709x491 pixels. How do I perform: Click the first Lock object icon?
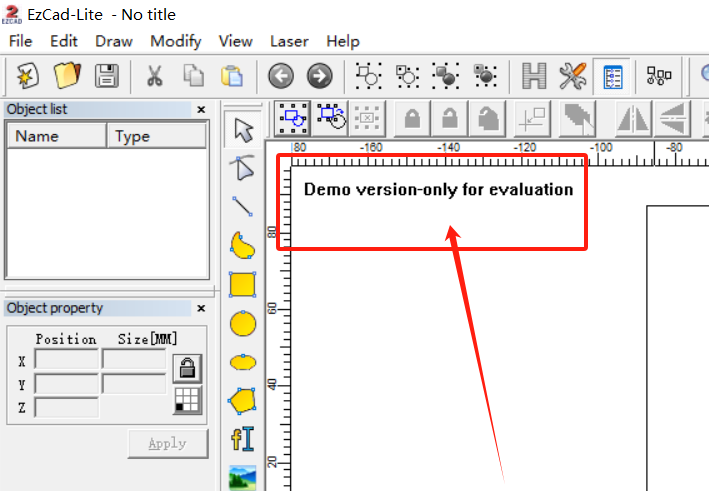[x=412, y=119]
